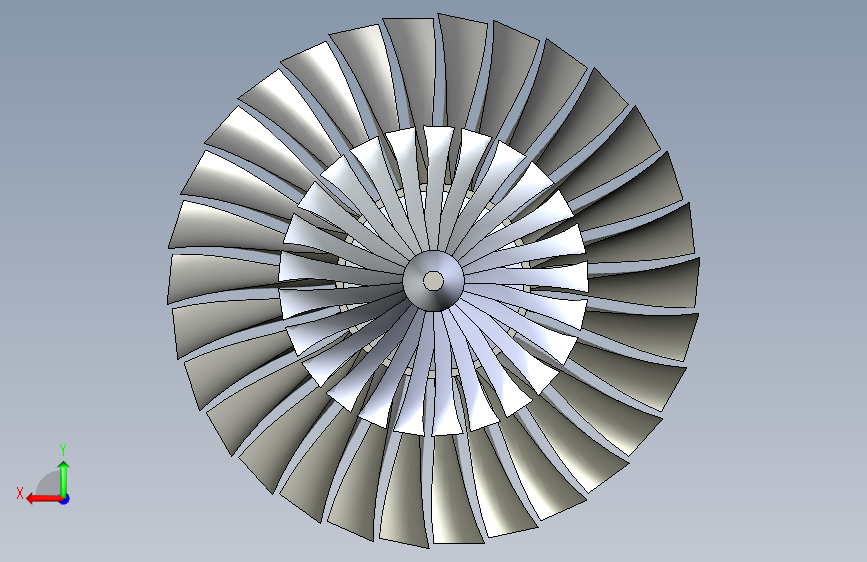This screenshot has width=867, height=562.
Task: Click the red X axis arrow of triad
Action: (x=44, y=499)
